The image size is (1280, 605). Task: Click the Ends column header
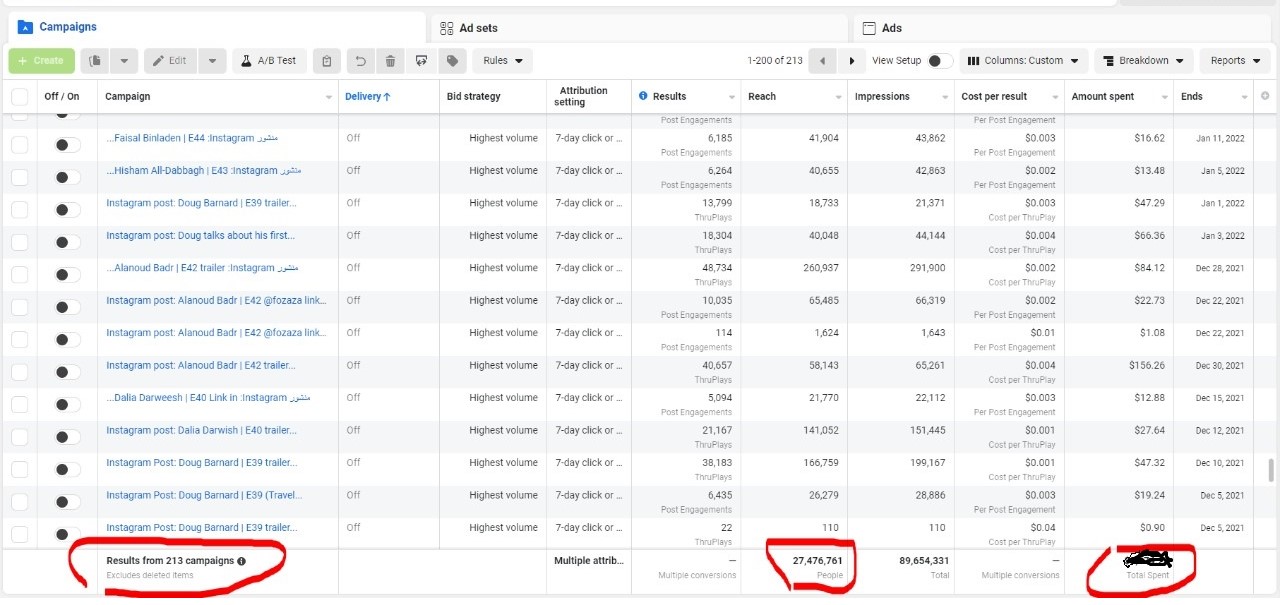coord(1191,97)
